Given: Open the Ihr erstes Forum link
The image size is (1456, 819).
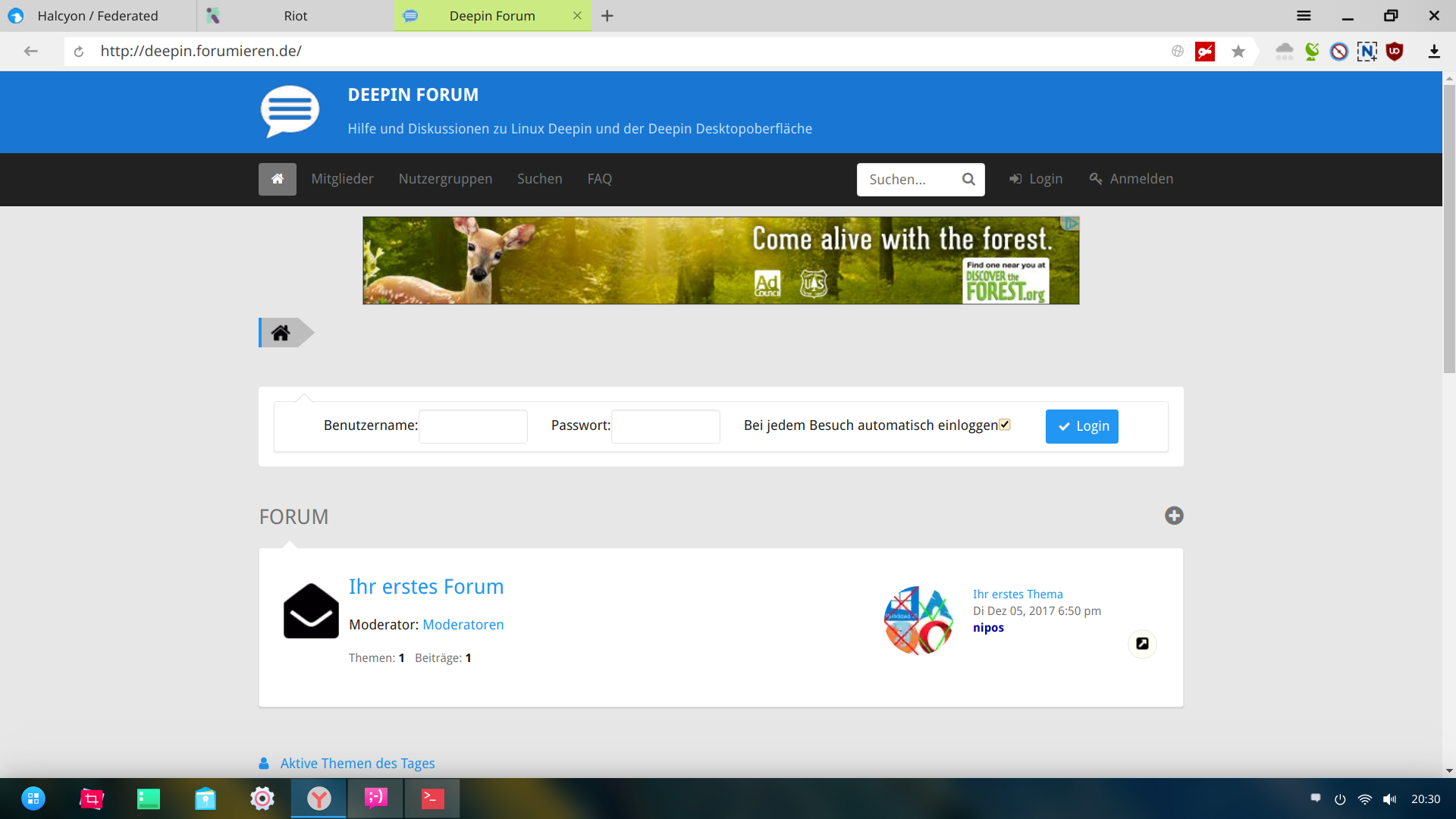Looking at the screenshot, I should point(426,587).
